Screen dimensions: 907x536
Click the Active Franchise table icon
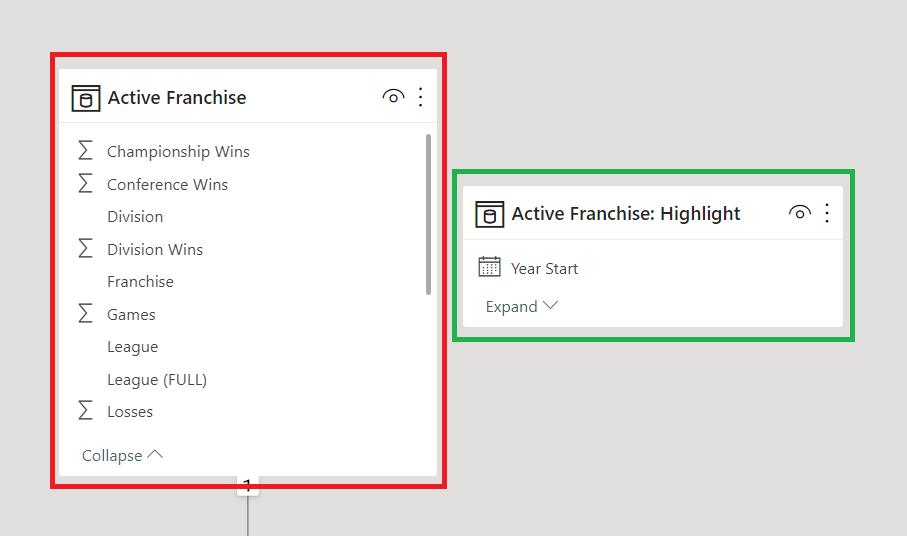point(86,98)
